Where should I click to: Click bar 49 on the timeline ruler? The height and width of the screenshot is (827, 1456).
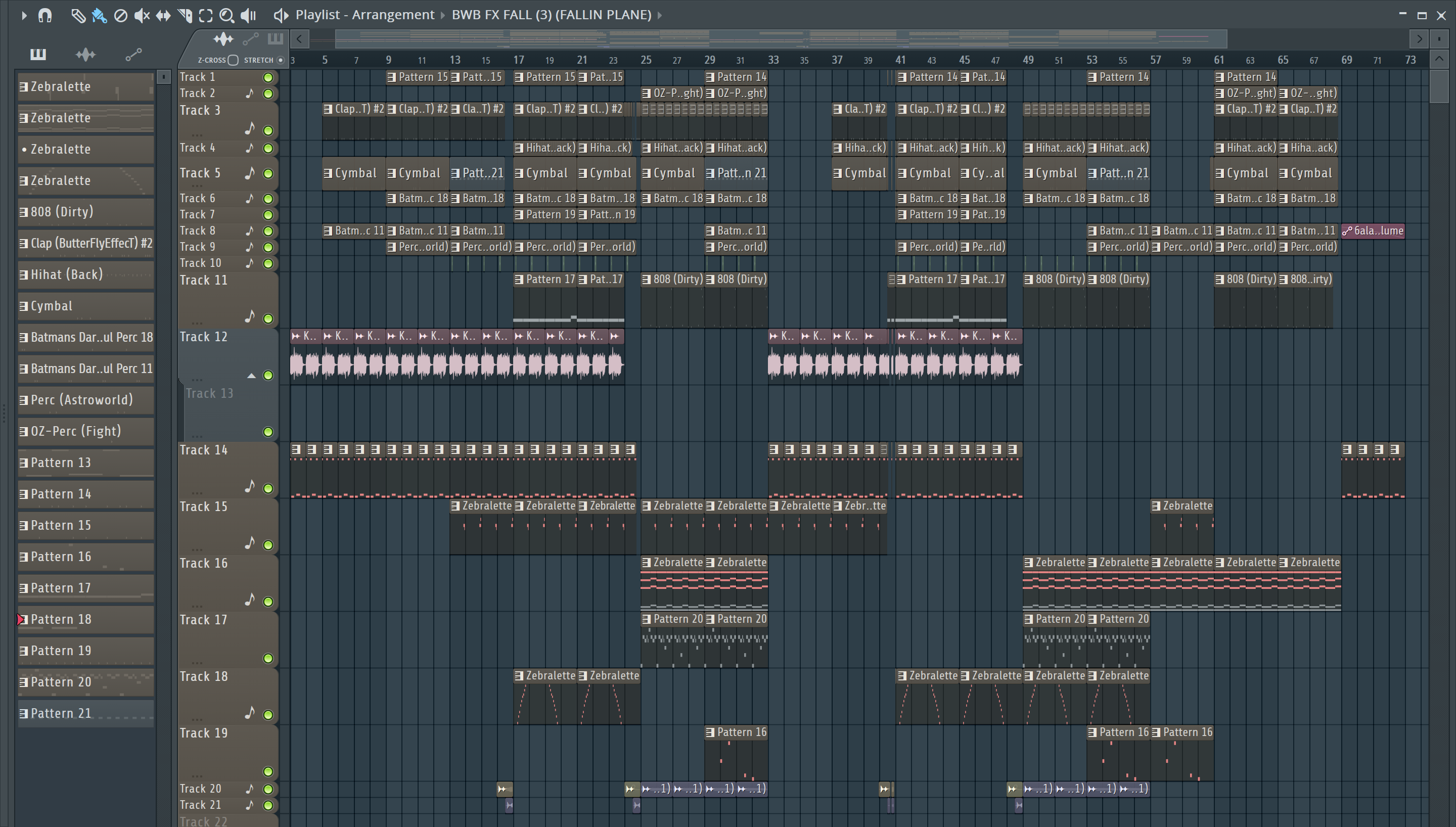pos(1028,60)
